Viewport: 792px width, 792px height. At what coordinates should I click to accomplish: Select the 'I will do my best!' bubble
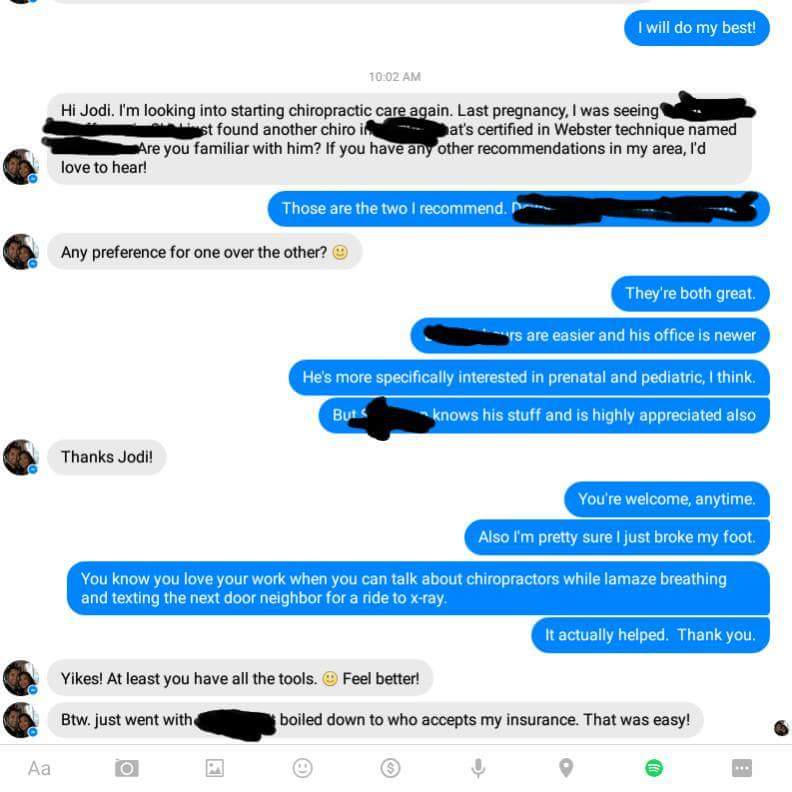pos(697,28)
